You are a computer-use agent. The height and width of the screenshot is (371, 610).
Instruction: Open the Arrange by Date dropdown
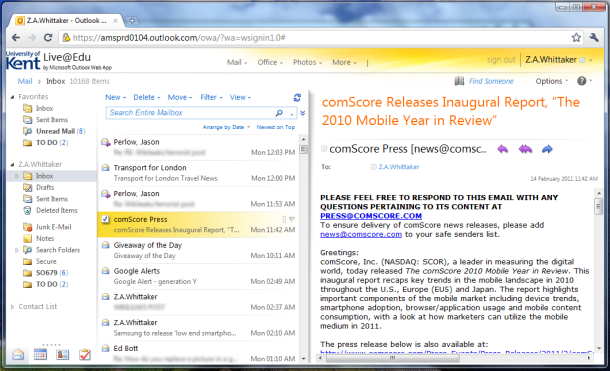[226, 127]
